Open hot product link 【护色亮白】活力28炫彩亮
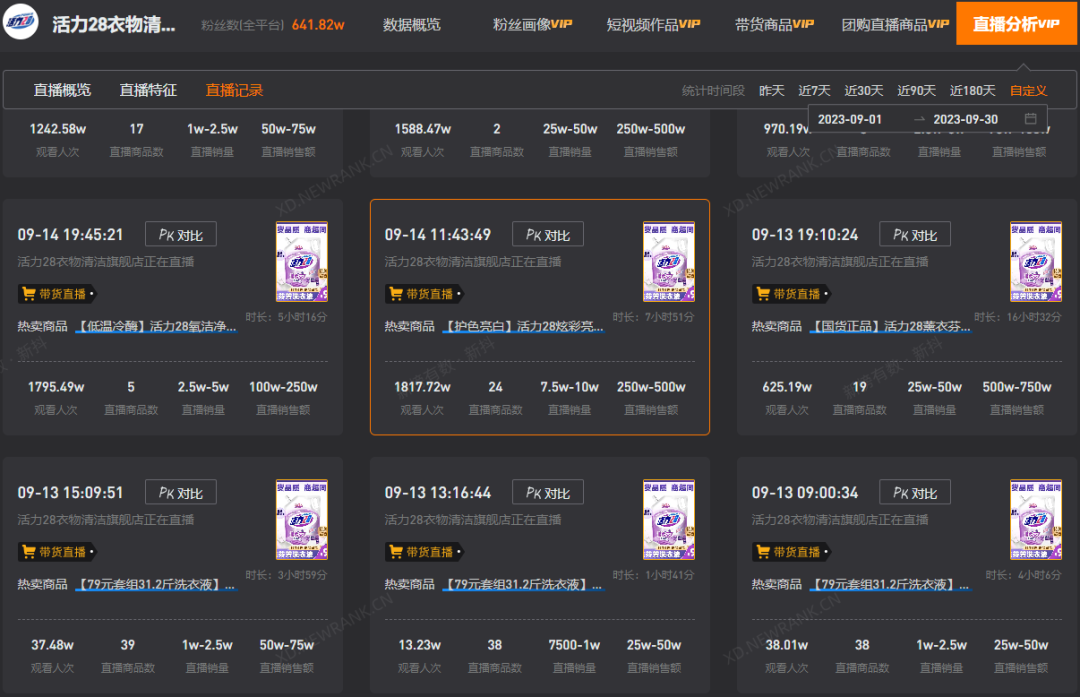Screen dimensions: 1080x697 (x=523, y=326)
